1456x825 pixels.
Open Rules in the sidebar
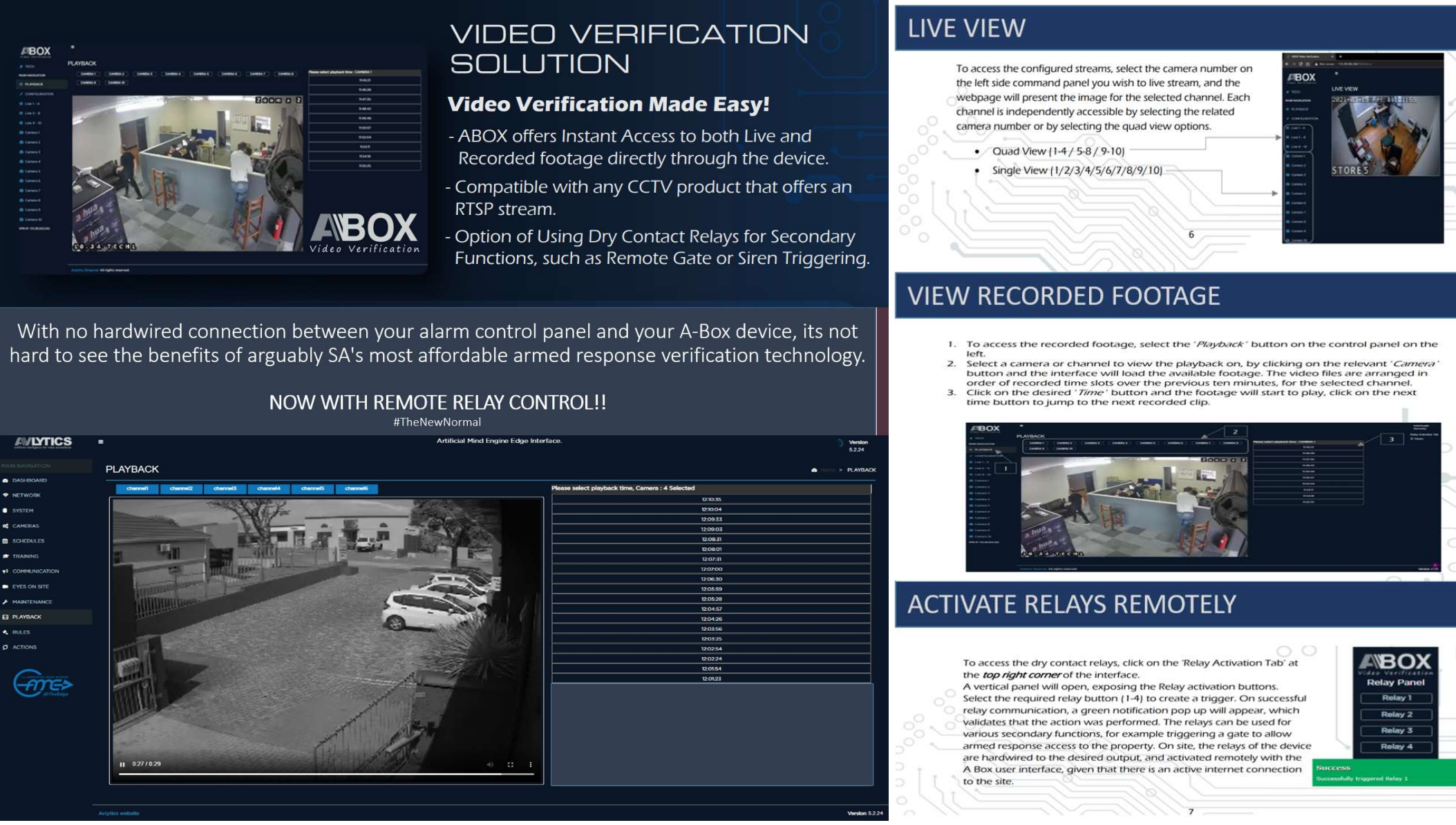pyautogui.click(x=21, y=632)
